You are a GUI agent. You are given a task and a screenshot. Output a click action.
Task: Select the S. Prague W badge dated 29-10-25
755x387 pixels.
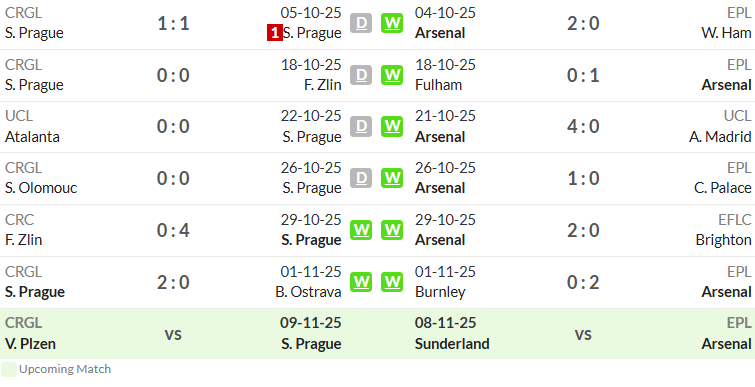coord(361,230)
